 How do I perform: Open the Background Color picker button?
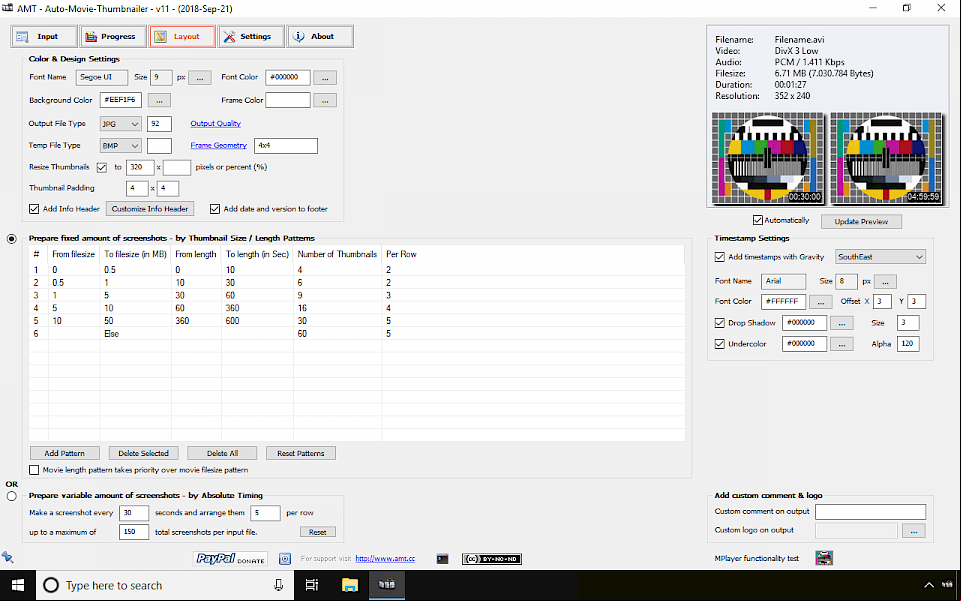pyautogui.click(x=159, y=100)
